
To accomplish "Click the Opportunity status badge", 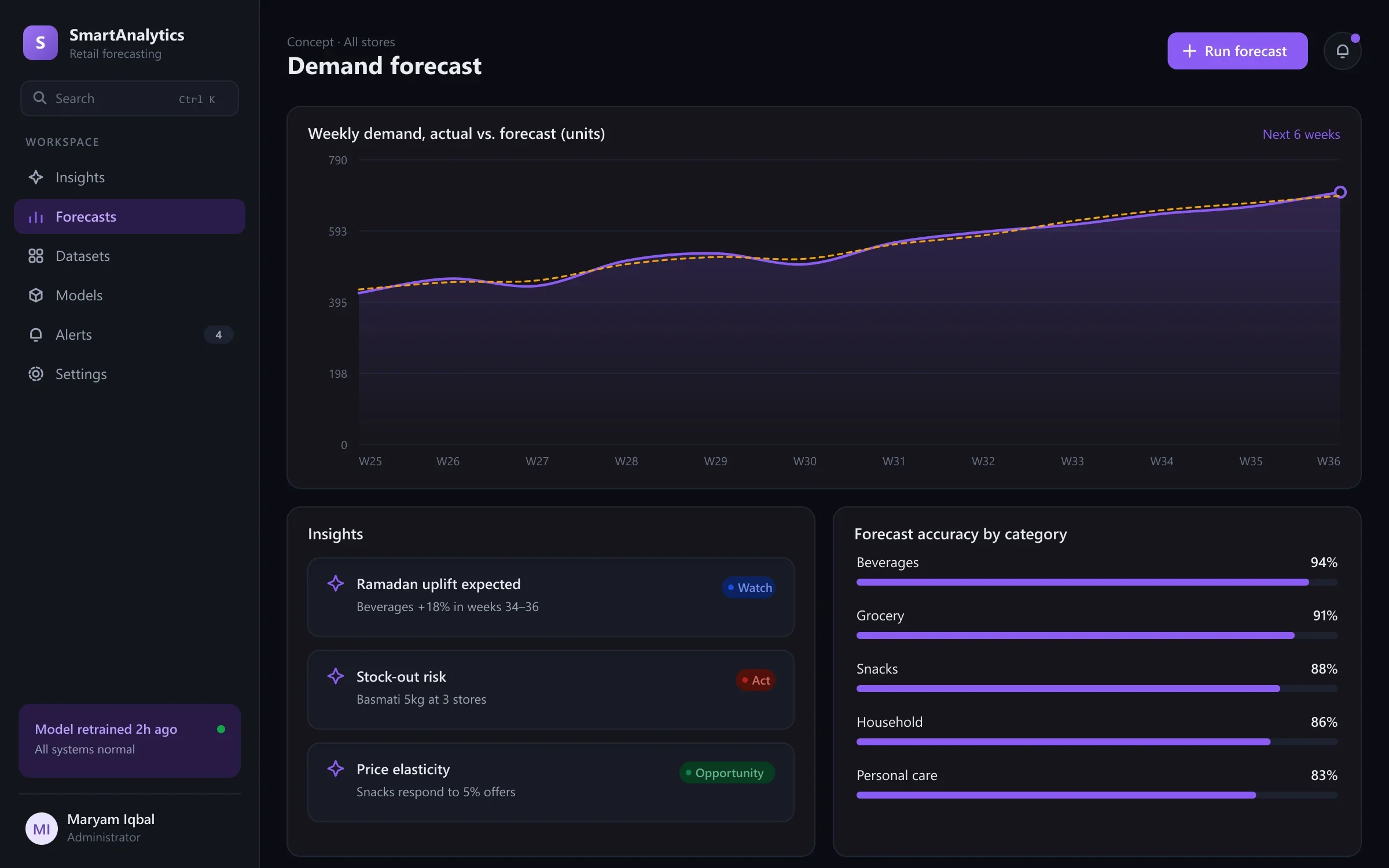I will coord(727,773).
